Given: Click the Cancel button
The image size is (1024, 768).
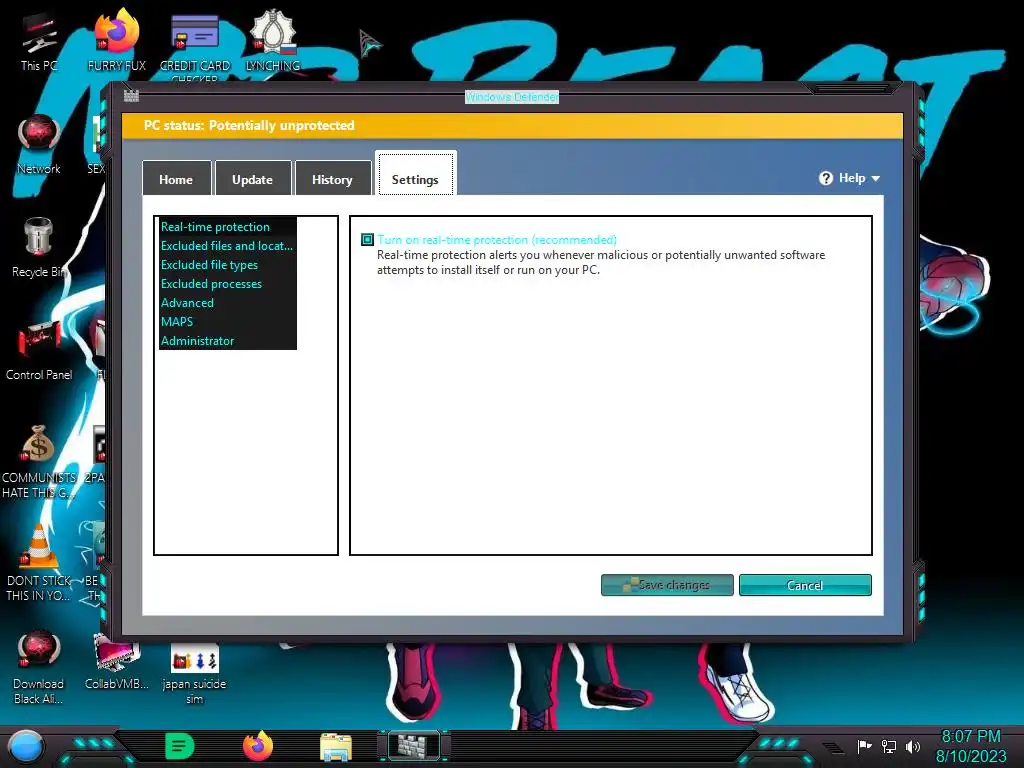Looking at the screenshot, I should pos(805,584).
